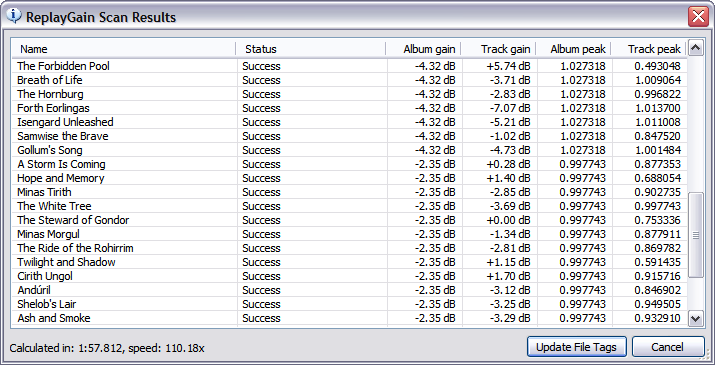Select Hope and Memory track
The width and height of the screenshot is (715, 365).
coord(349,178)
